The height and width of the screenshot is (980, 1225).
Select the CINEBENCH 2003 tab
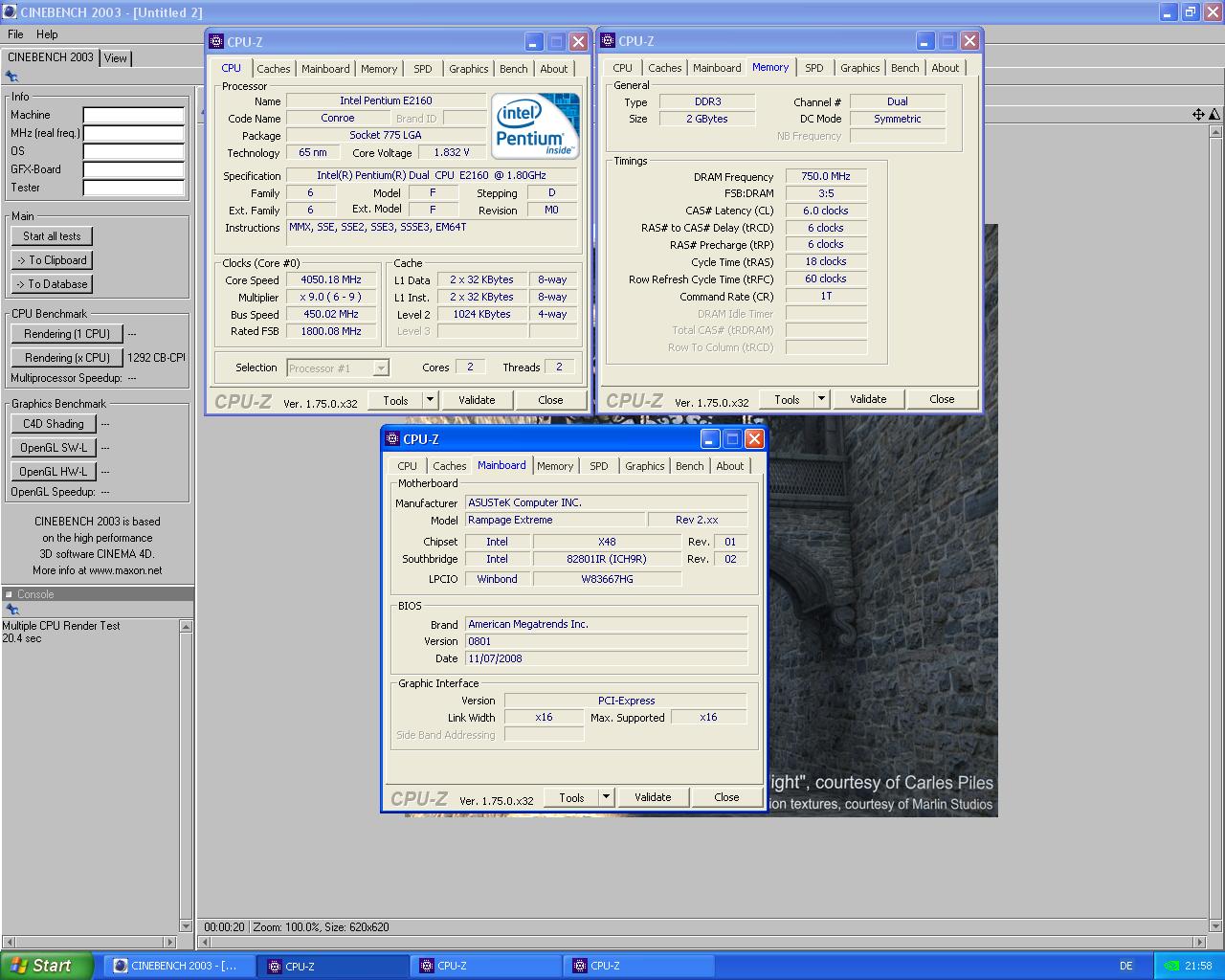coord(51,57)
